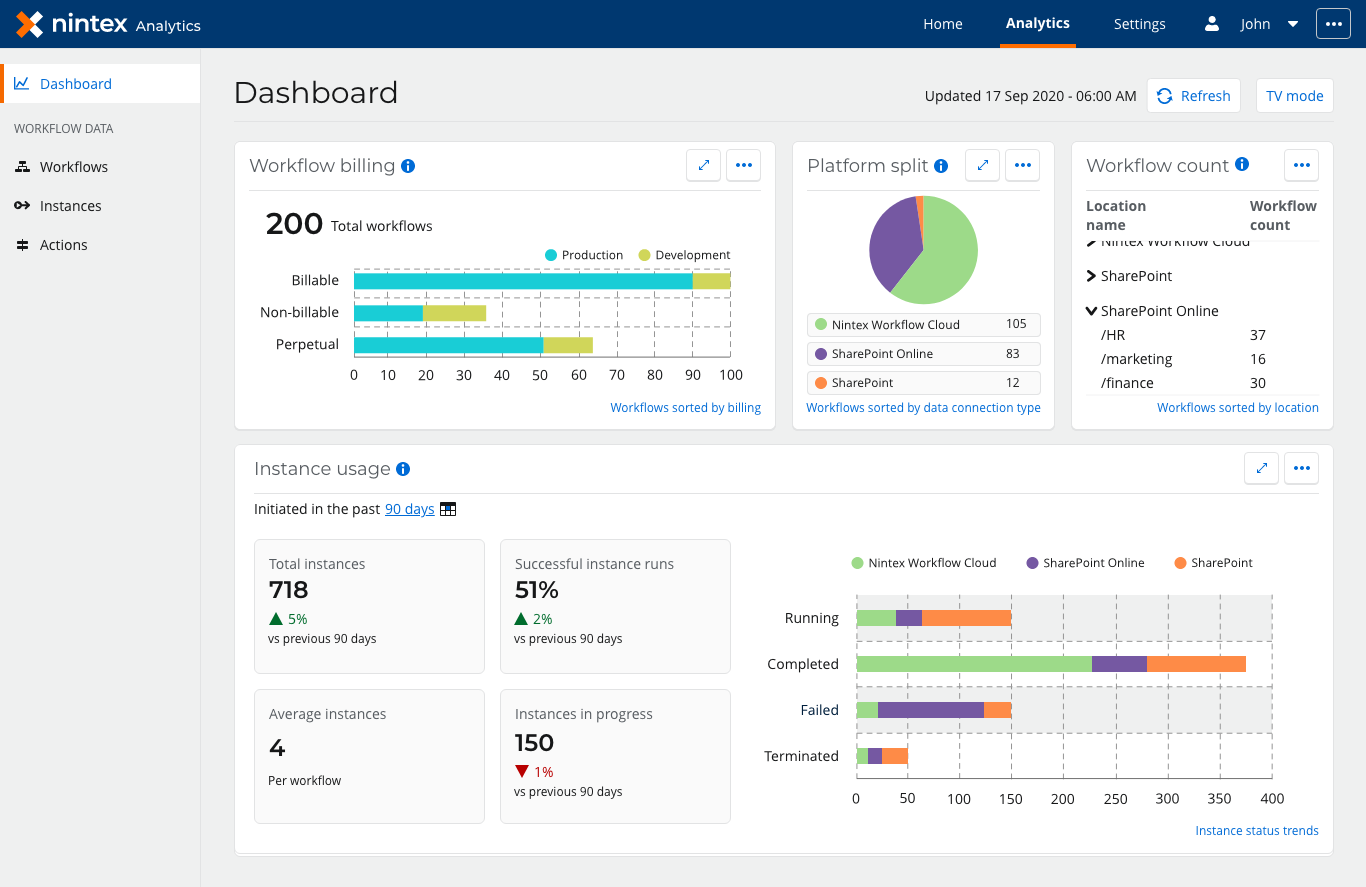Open Workflow count more options menu
This screenshot has width=1366, height=887.
[1302, 165]
